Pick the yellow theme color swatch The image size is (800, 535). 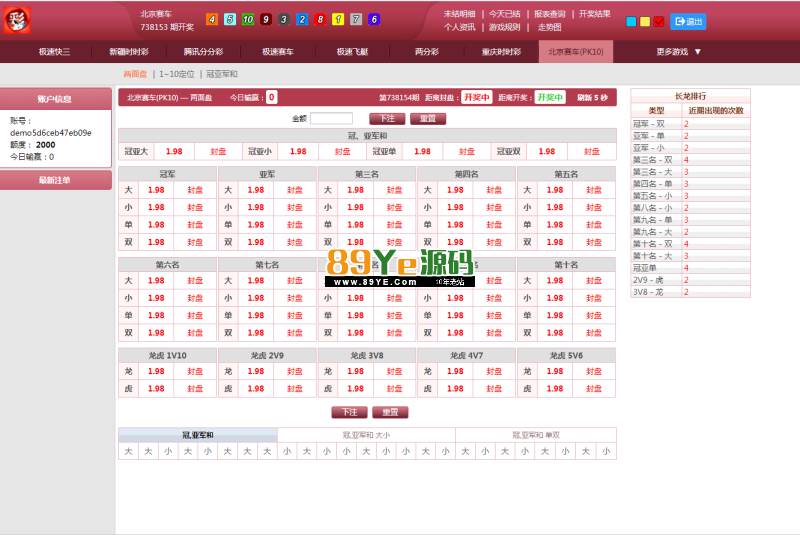[645, 21]
